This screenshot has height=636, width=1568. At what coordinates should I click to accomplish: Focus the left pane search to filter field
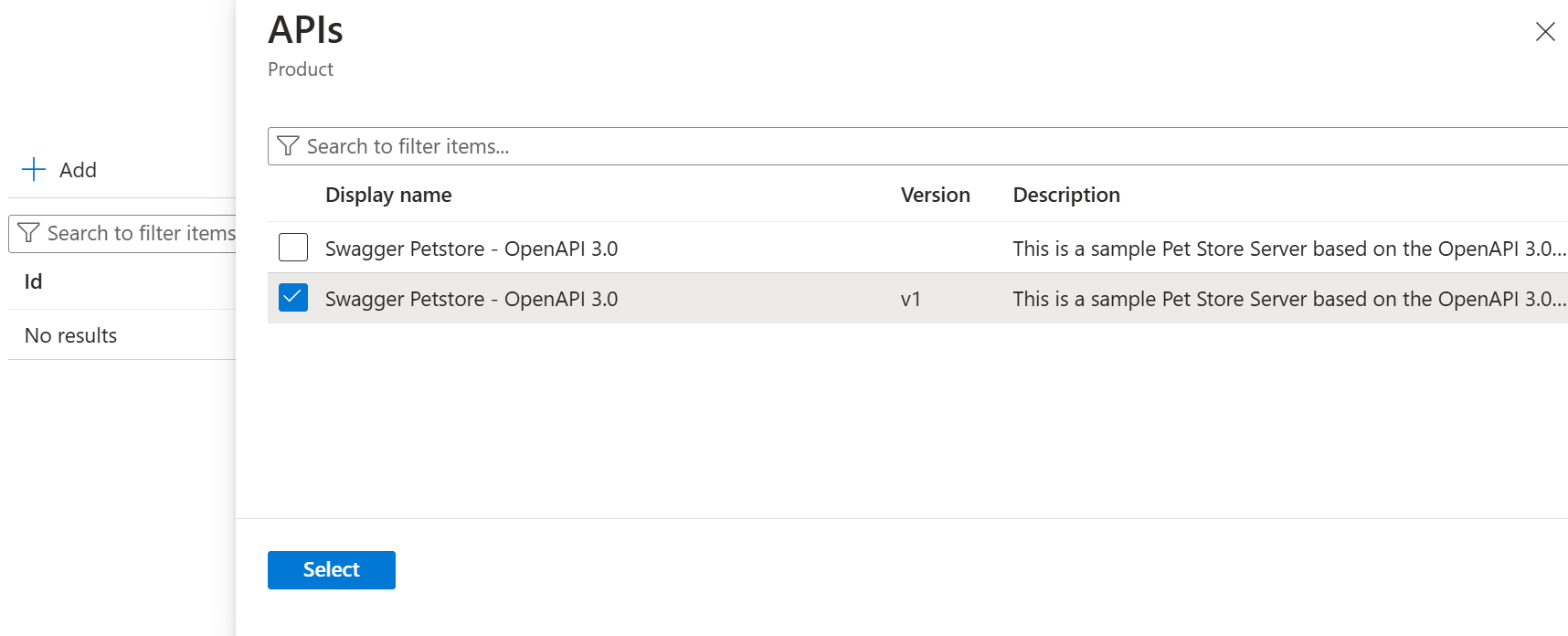point(122,234)
